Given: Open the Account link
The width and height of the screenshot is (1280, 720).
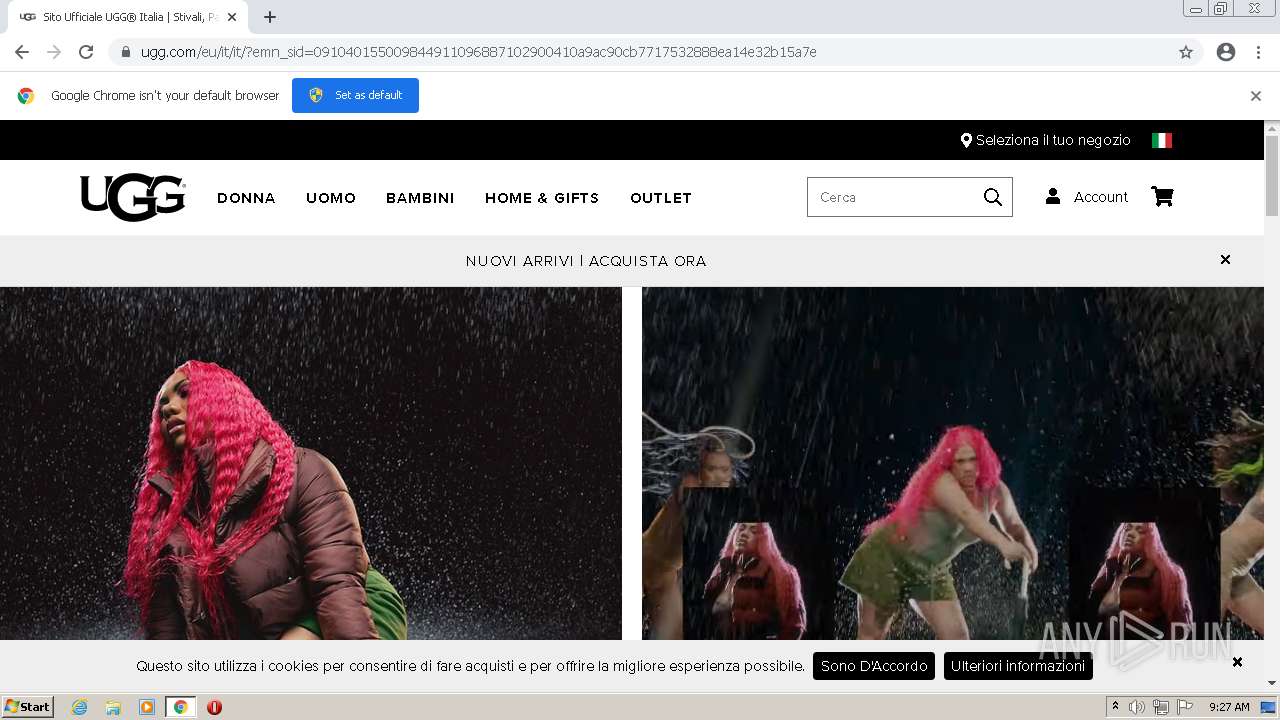Looking at the screenshot, I should (x=1100, y=197).
